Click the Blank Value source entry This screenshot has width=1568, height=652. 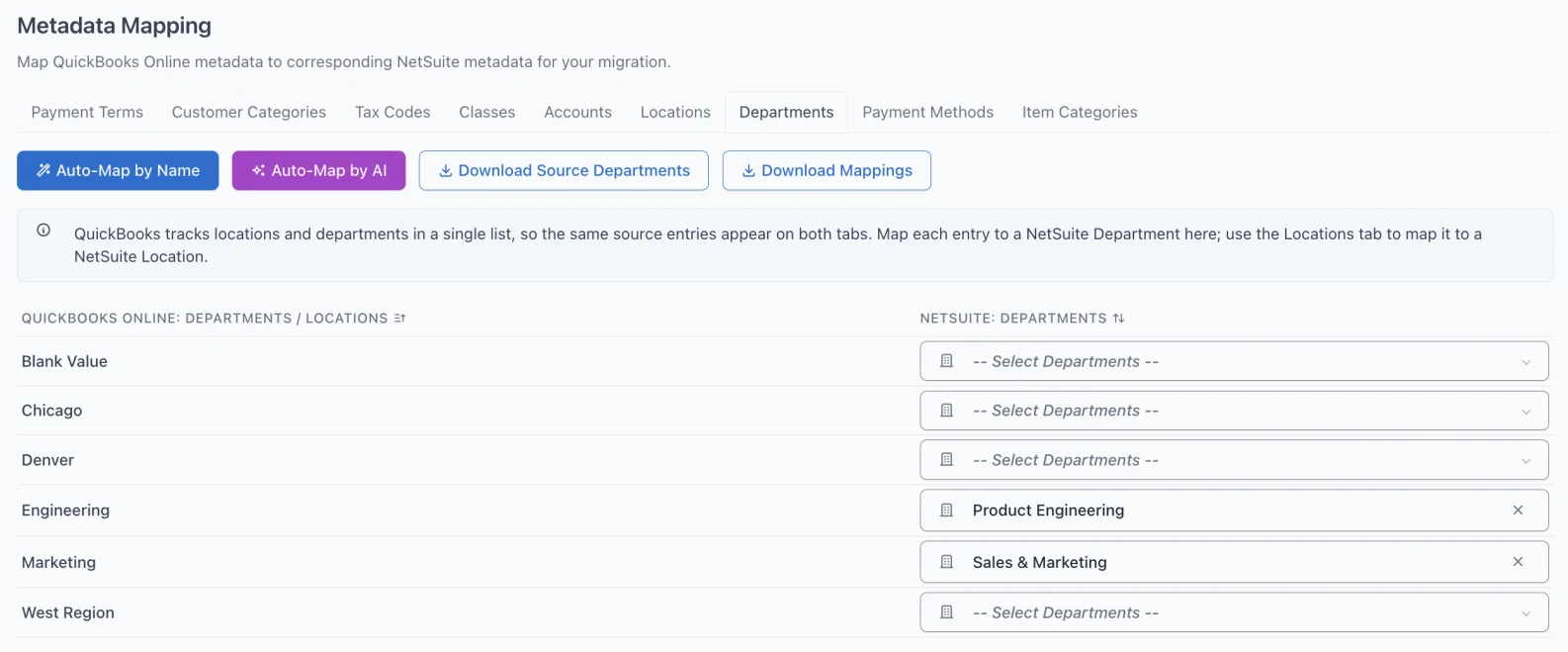[64, 361]
